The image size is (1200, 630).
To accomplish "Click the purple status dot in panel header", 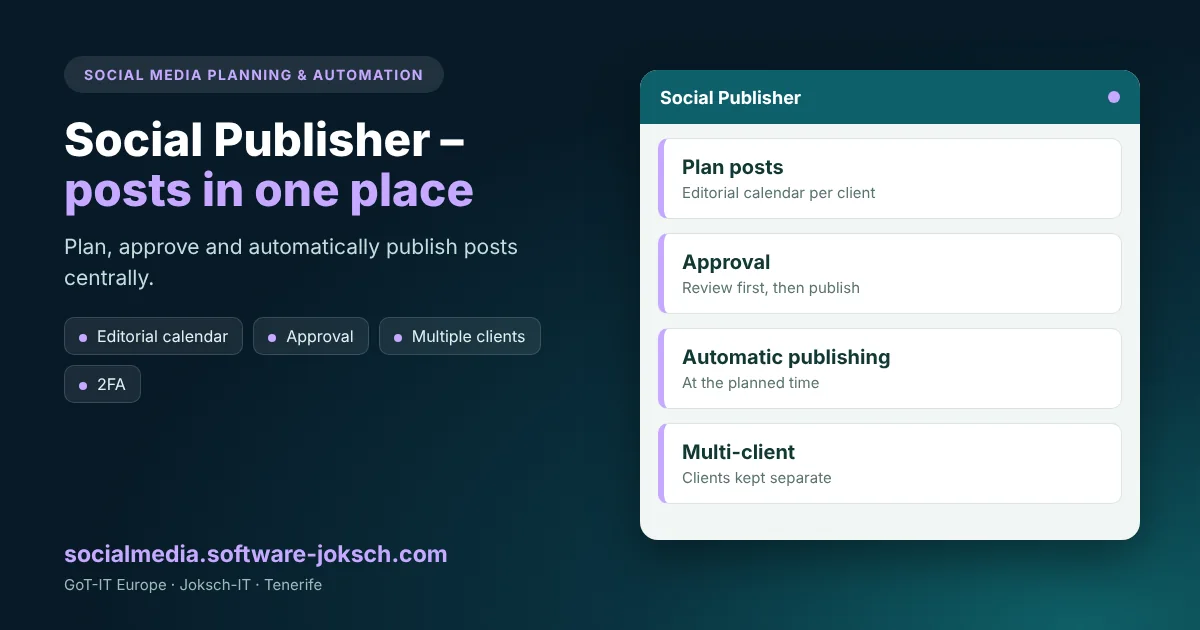I will [x=1114, y=97].
